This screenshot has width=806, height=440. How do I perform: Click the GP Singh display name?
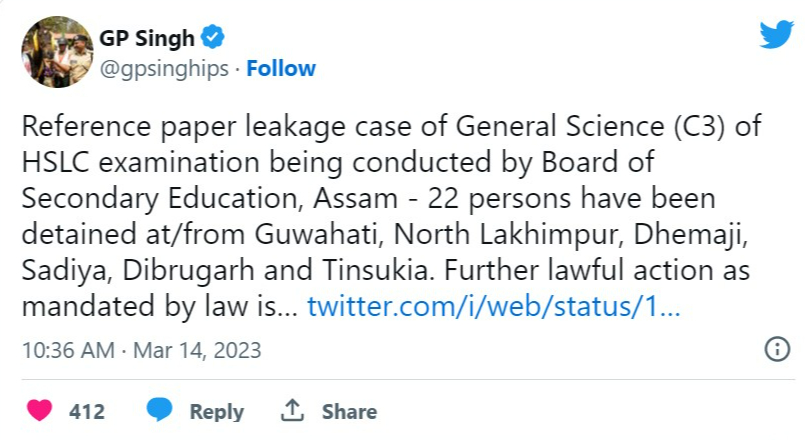(145, 38)
